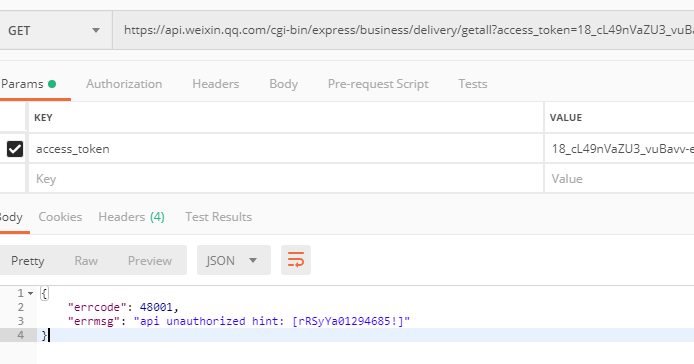Select the Params tab
Viewport: 694px width, 364px height.
coord(29,84)
